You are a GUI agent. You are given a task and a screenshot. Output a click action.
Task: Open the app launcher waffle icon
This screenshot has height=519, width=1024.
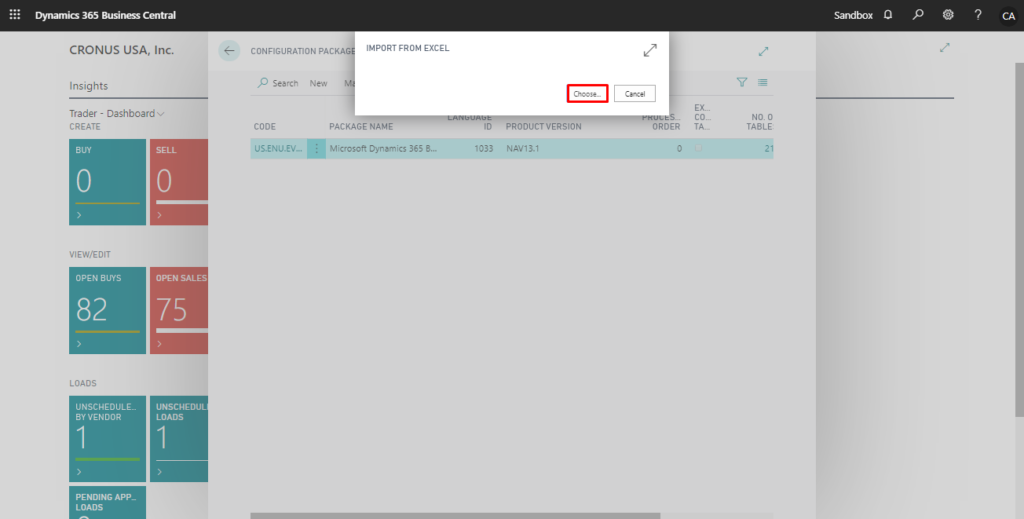tap(14, 14)
